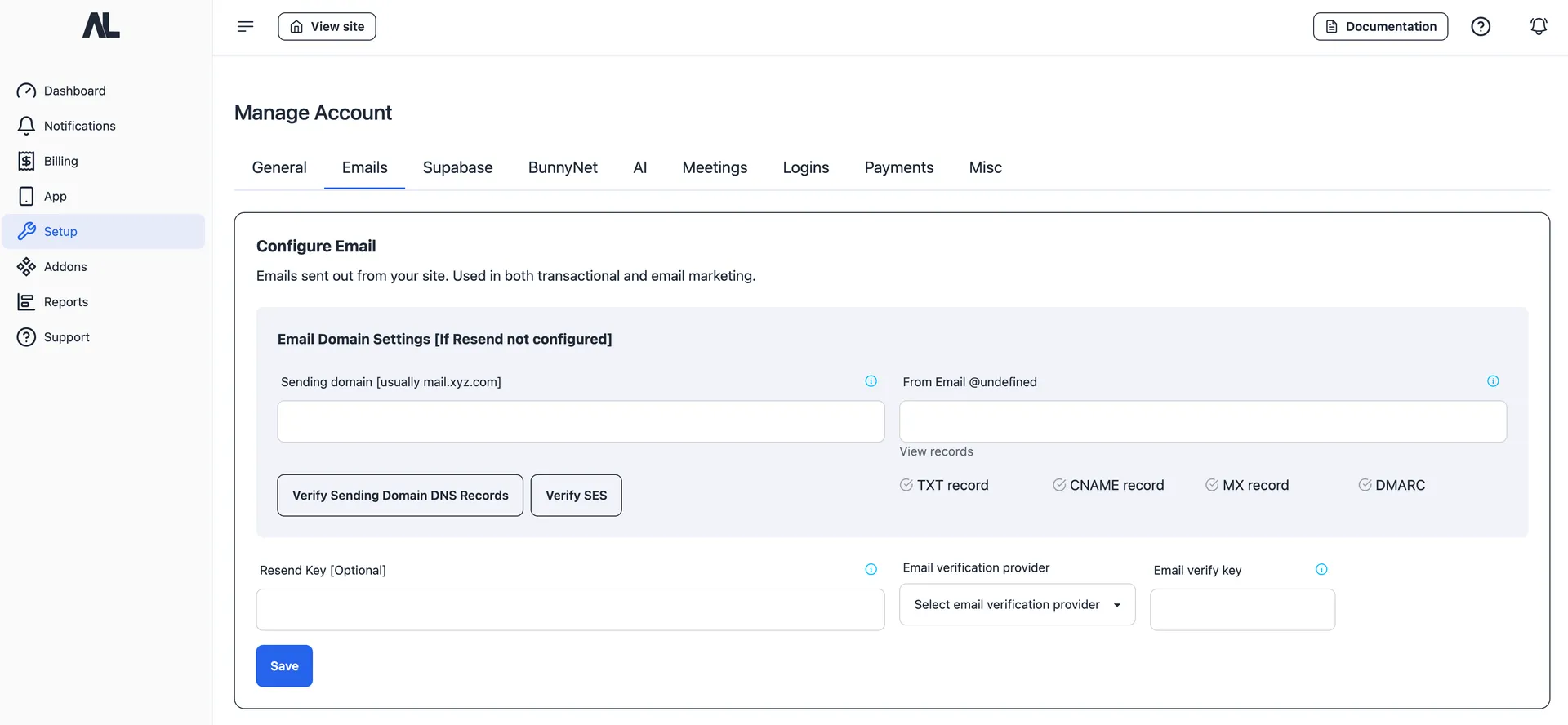This screenshot has width=1568, height=725.
Task: Open the Meetings tab
Action: [x=715, y=167]
